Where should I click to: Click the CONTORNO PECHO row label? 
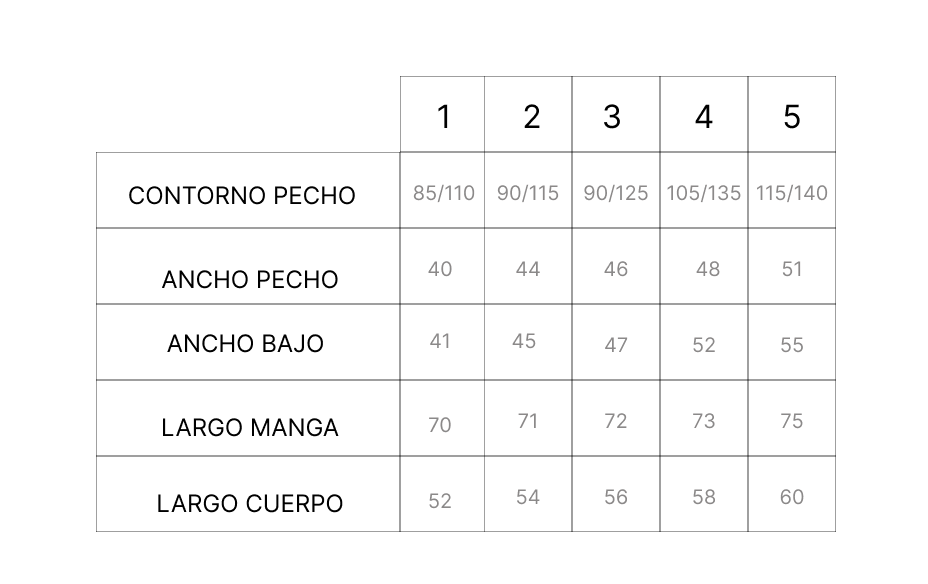[x=241, y=196]
